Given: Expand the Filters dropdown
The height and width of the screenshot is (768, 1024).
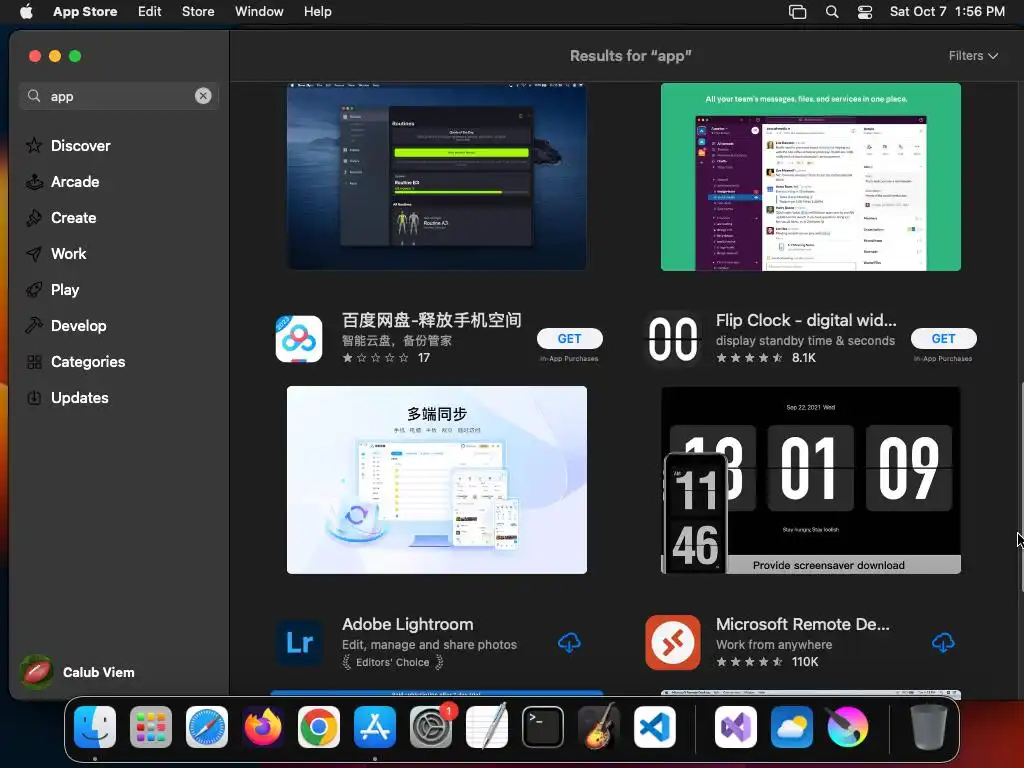Looking at the screenshot, I should (x=973, y=56).
